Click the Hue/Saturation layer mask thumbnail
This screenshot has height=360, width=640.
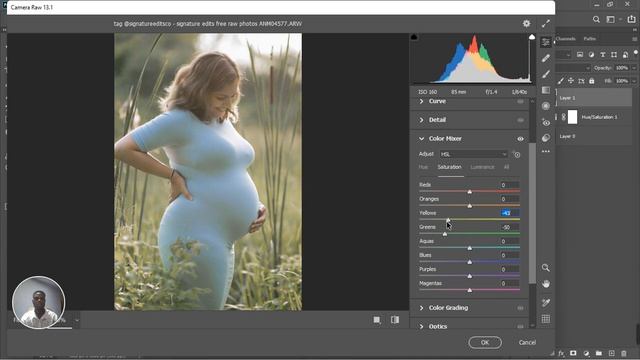pyautogui.click(x=573, y=117)
